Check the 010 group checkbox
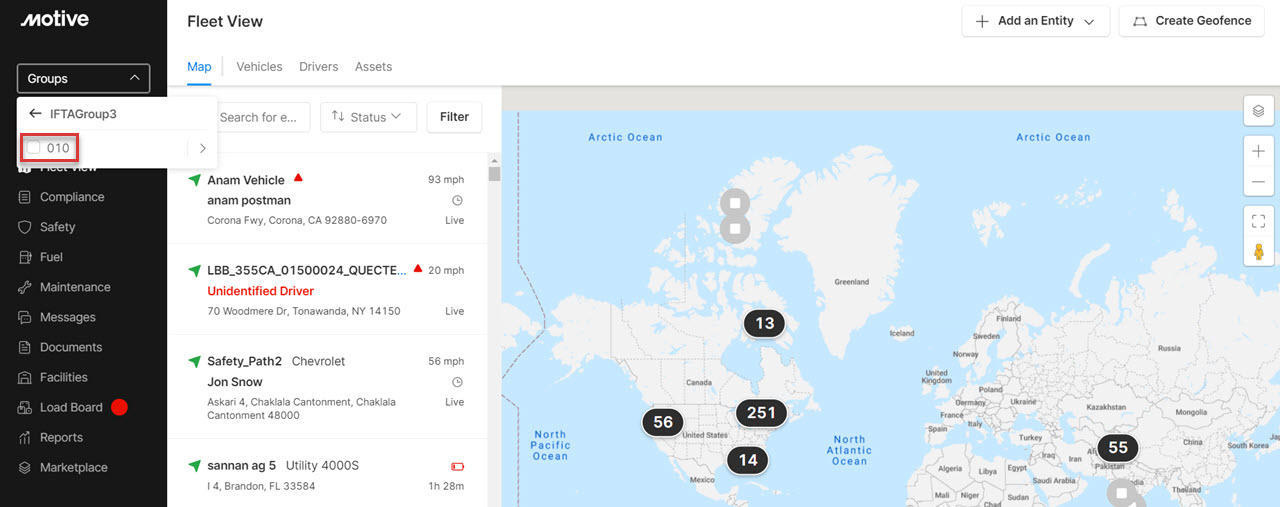 pyautogui.click(x=34, y=148)
